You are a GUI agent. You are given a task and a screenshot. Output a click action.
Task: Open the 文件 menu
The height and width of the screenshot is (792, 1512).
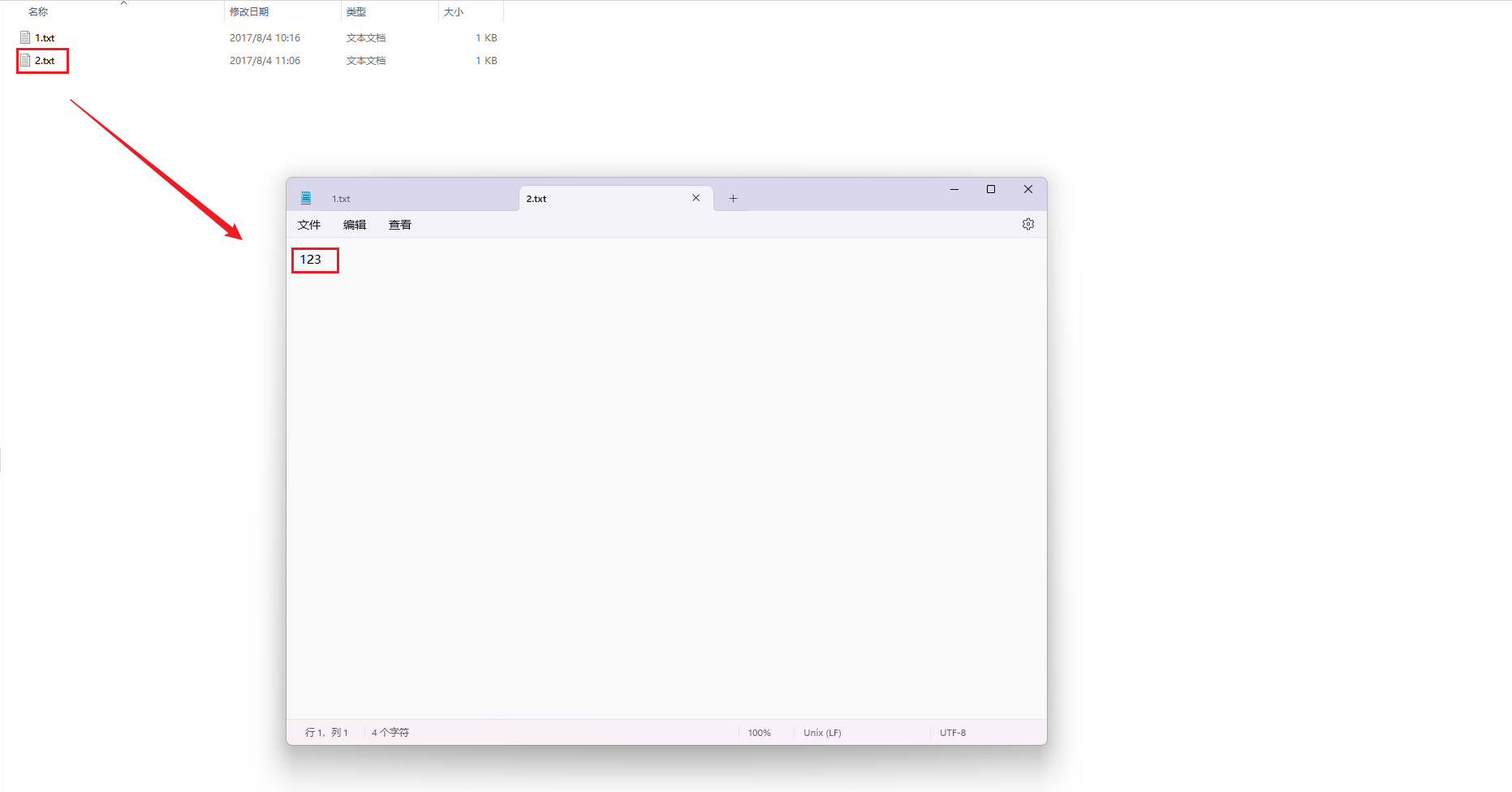tap(308, 225)
